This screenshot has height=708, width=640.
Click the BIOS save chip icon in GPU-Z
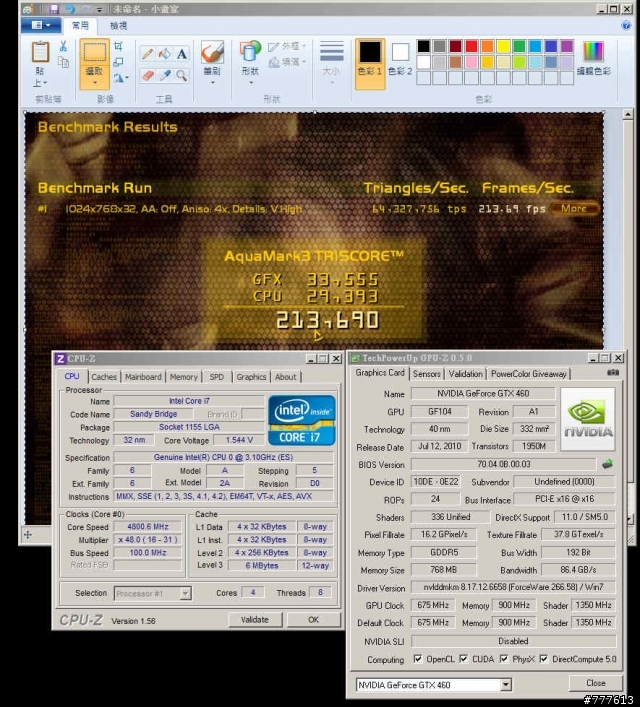[607, 464]
